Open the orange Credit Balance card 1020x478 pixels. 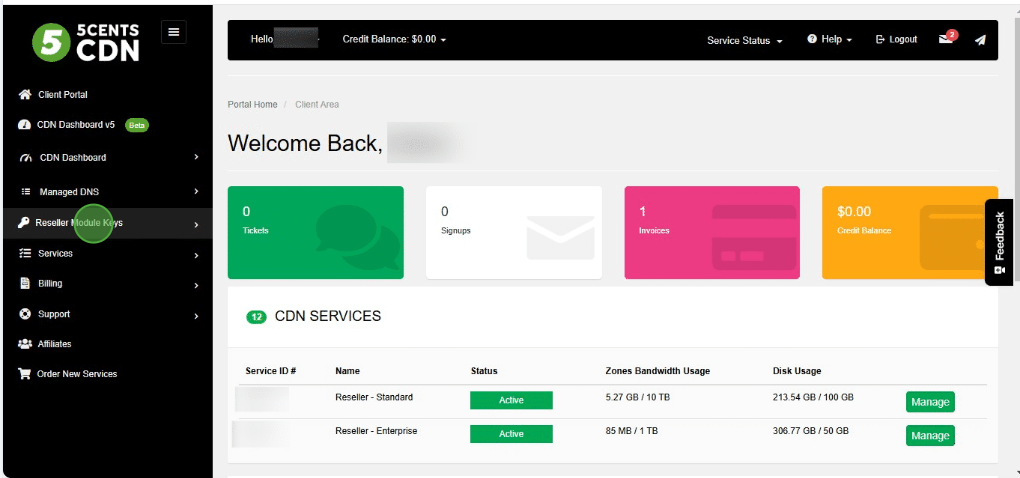click(x=910, y=233)
